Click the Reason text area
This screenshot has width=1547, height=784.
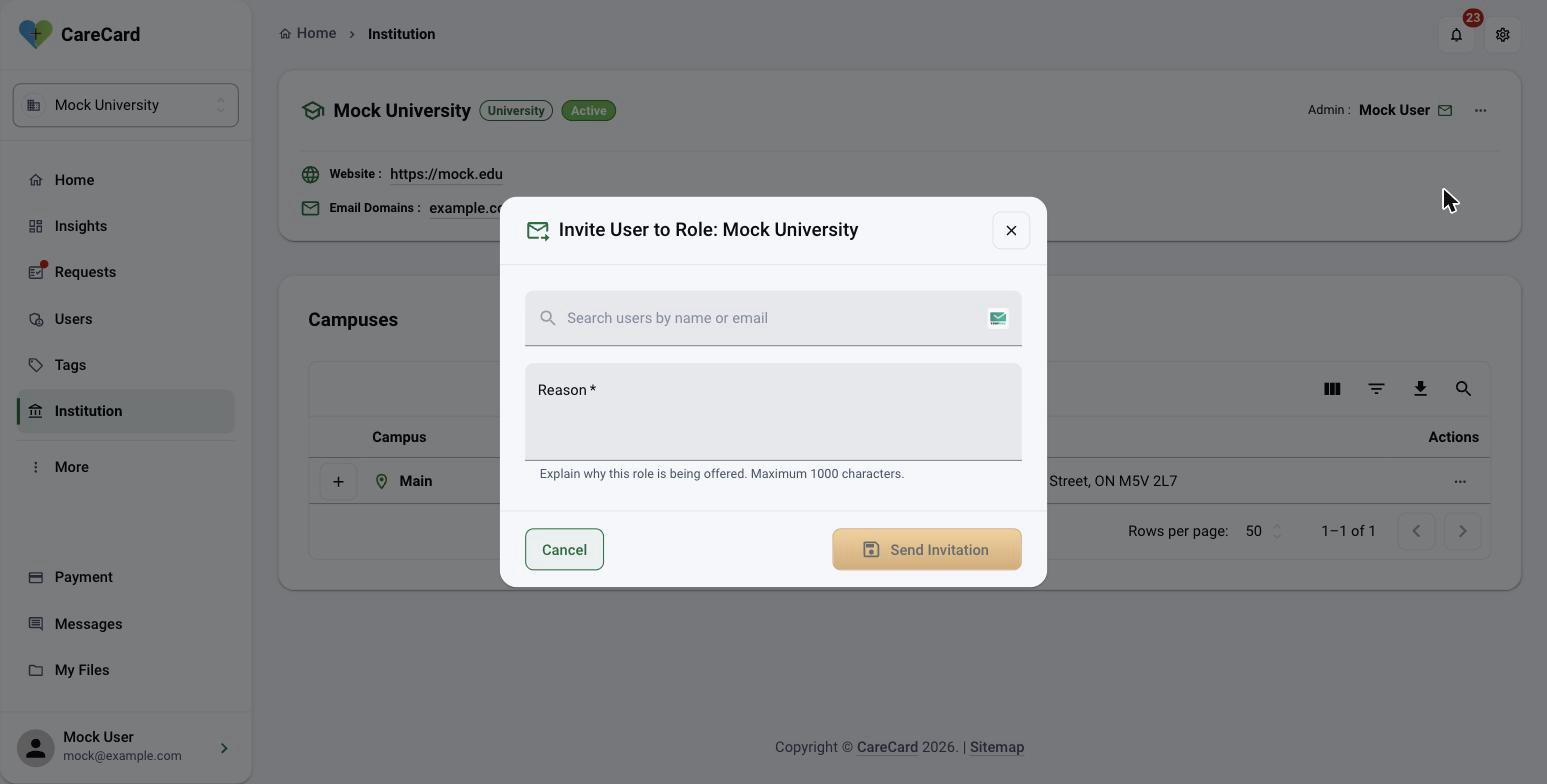[x=773, y=412]
